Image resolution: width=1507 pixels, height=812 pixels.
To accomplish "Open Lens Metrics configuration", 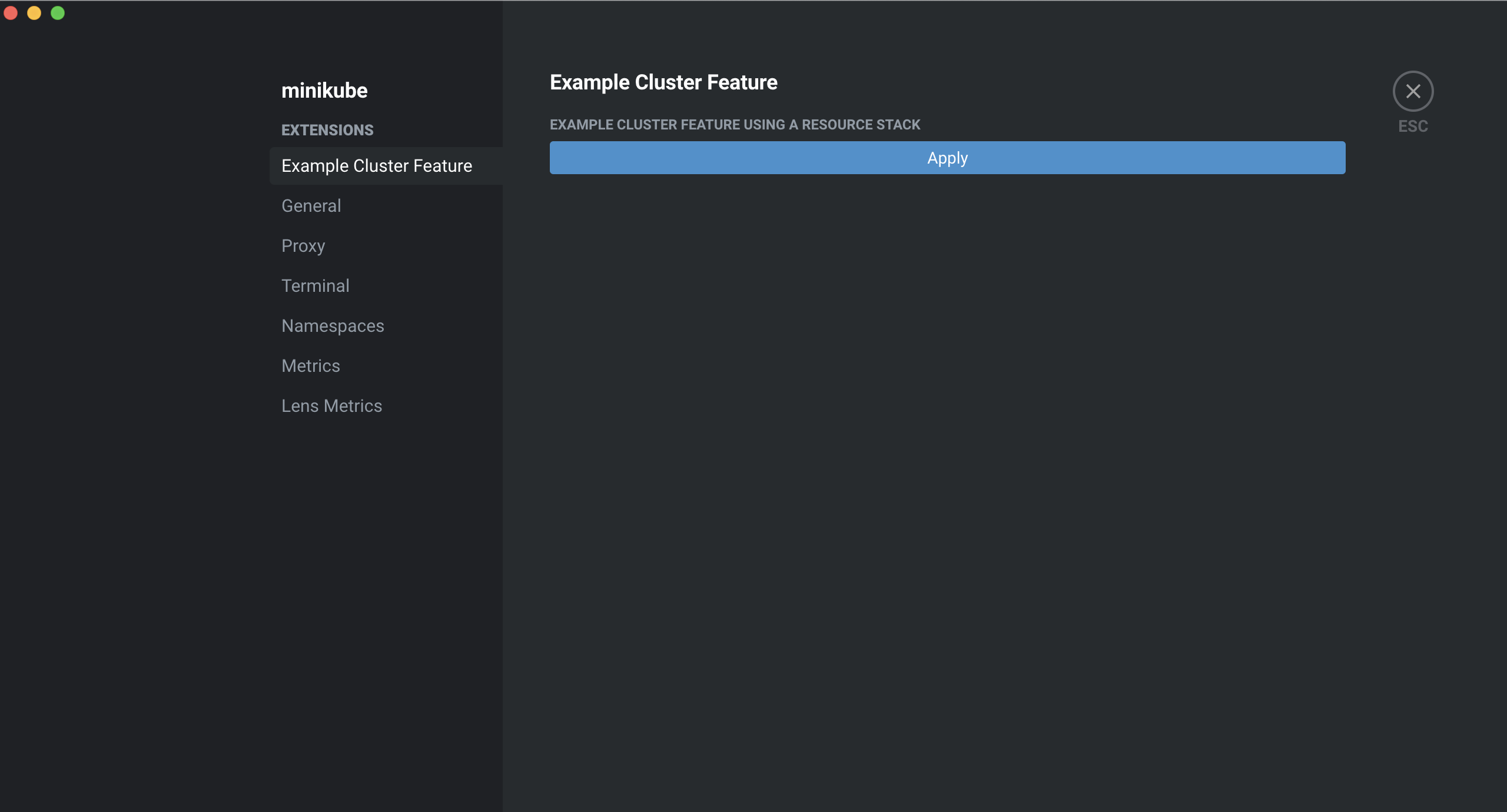I will pyautogui.click(x=331, y=405).
